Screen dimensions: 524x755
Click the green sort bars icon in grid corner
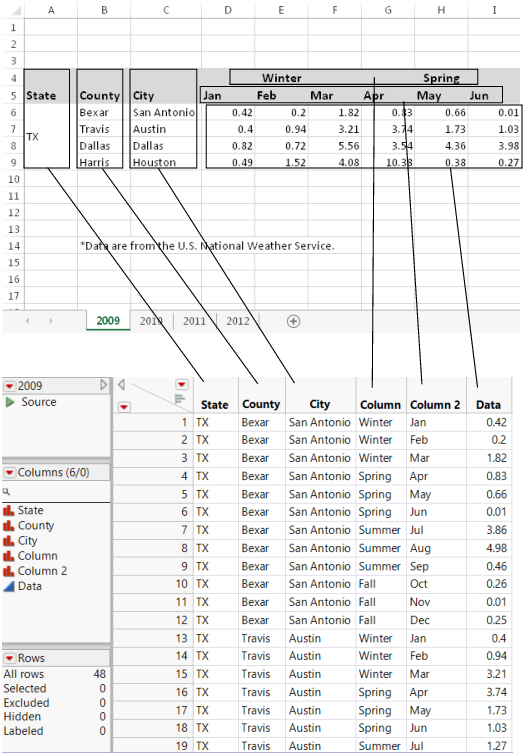tap(180, 399)
